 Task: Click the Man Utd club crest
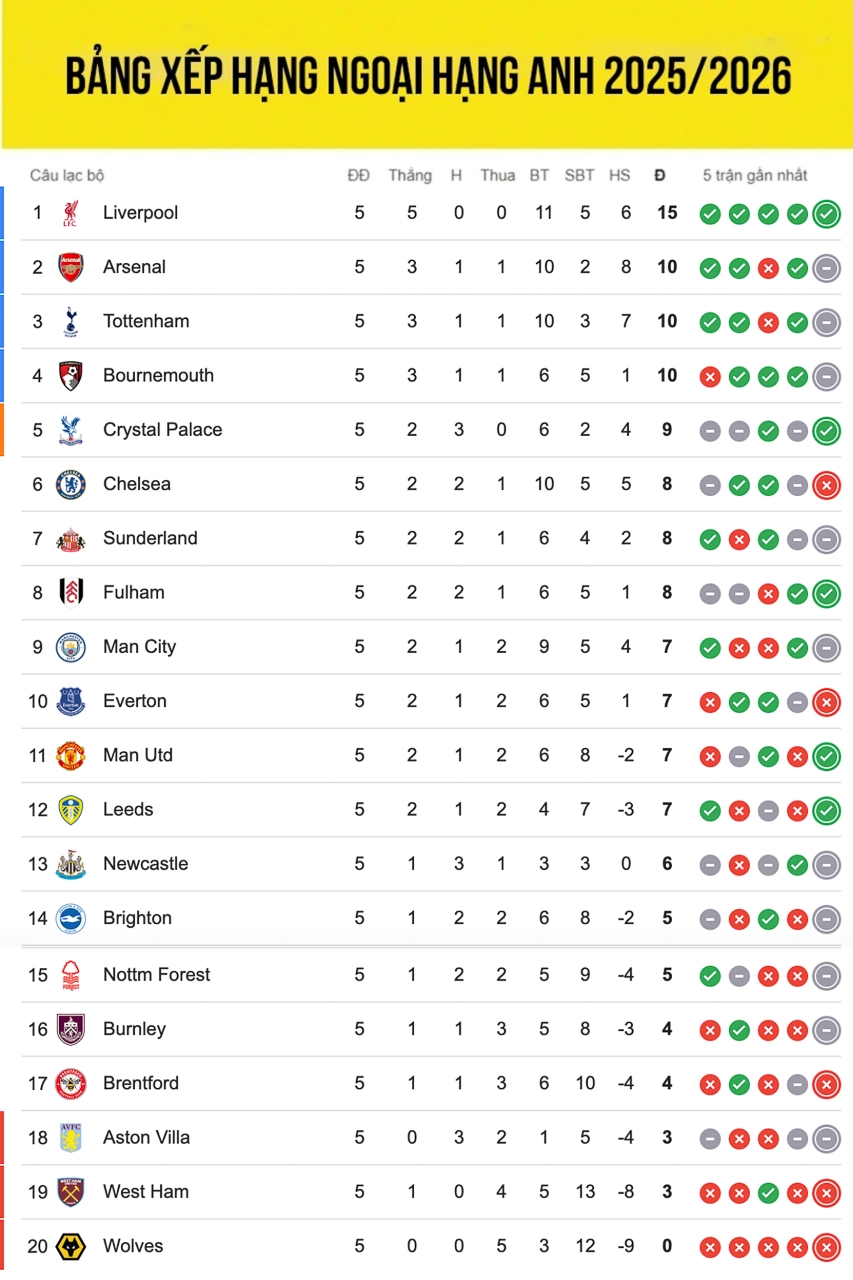coord(70,755)
